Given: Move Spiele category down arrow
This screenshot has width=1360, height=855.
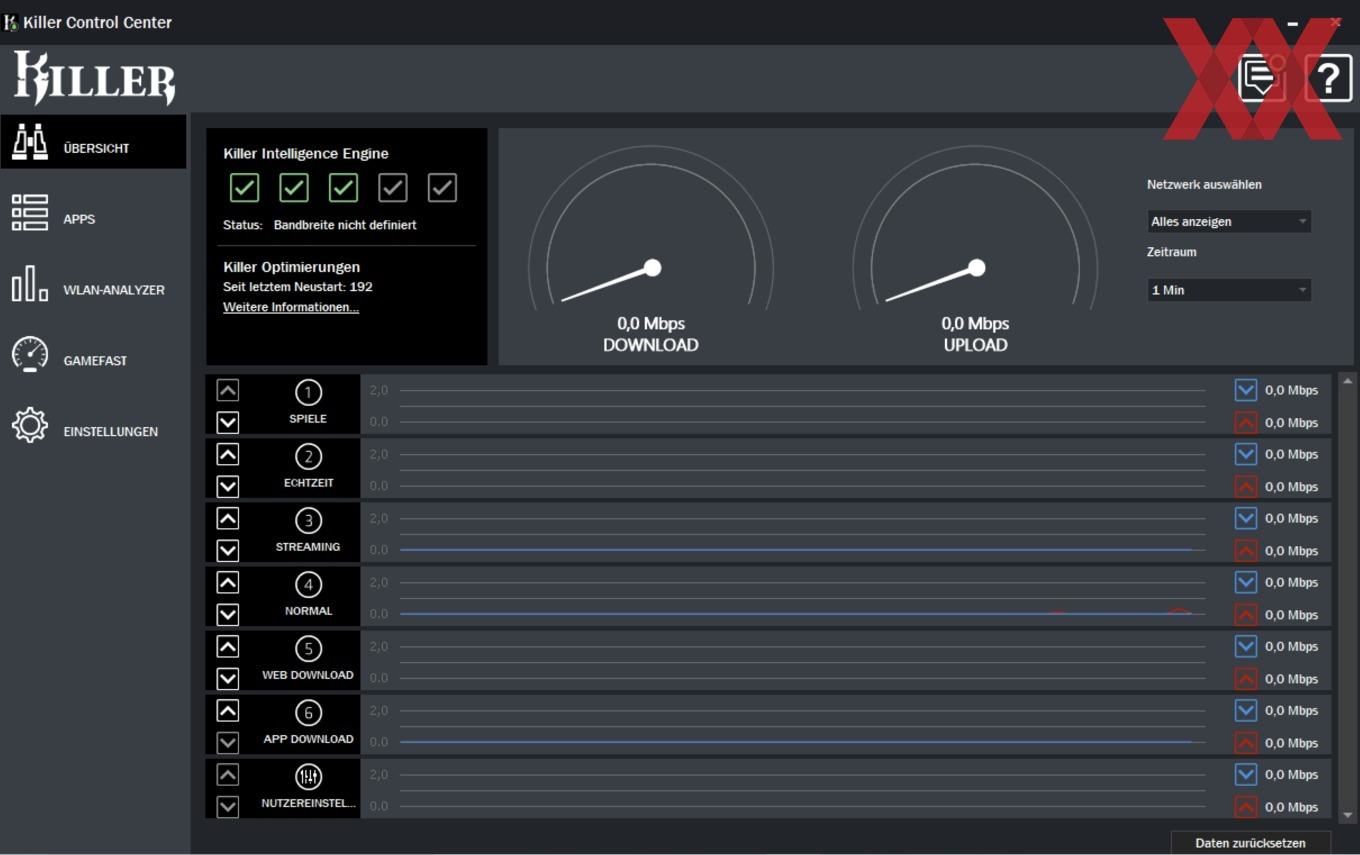Looking at the screenshot, I should click(x=228, y=422).
